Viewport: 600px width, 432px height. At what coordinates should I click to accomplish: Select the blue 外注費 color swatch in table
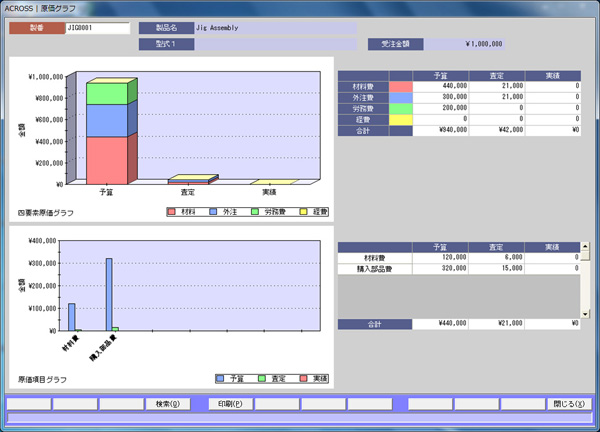click(x=400, y=97)
